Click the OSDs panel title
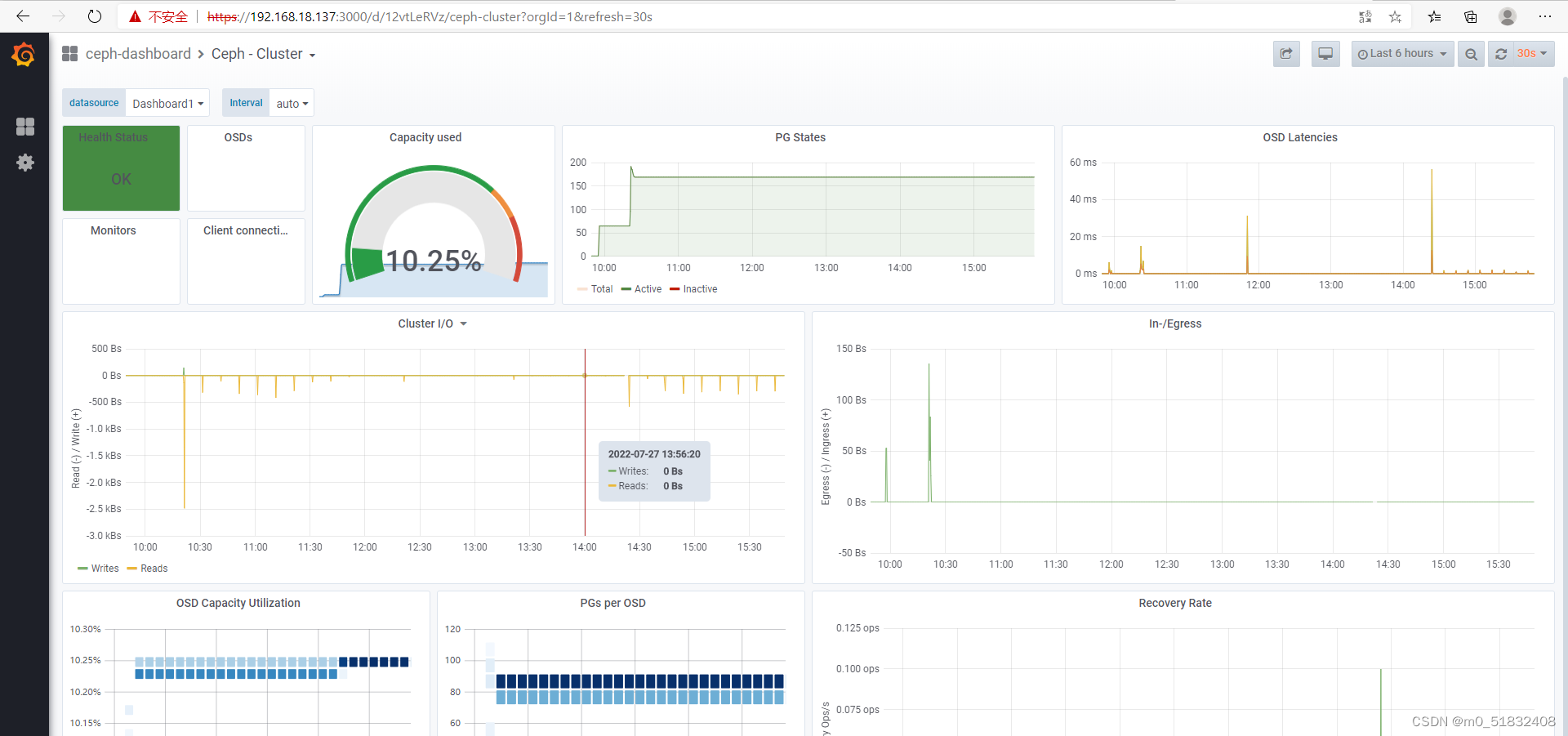The height and width of the screenshot is (736, 1568). click(238, 138)
